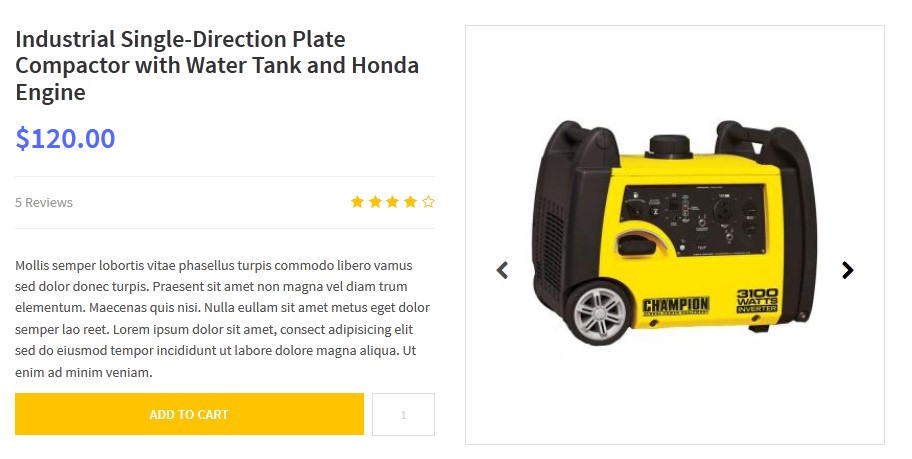Click the empty fifth rating star
This screenshot has width=912, height=459.
pos(428,202)
